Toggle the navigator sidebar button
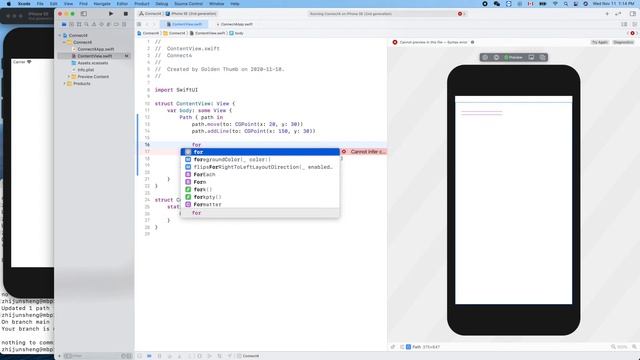The image size is (640, 360). 84,13
